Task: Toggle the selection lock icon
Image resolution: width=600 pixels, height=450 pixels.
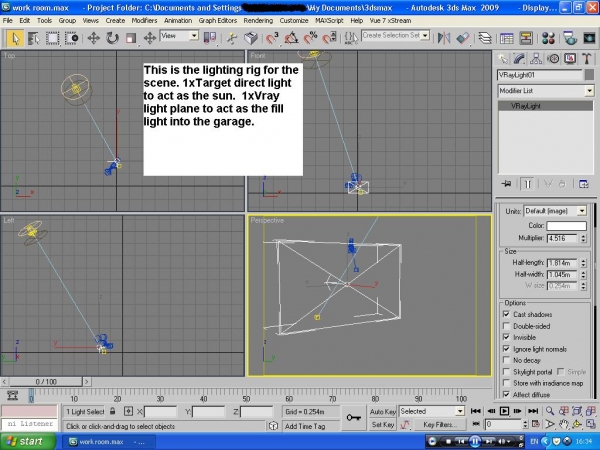Action: click(x=112, y=411)
